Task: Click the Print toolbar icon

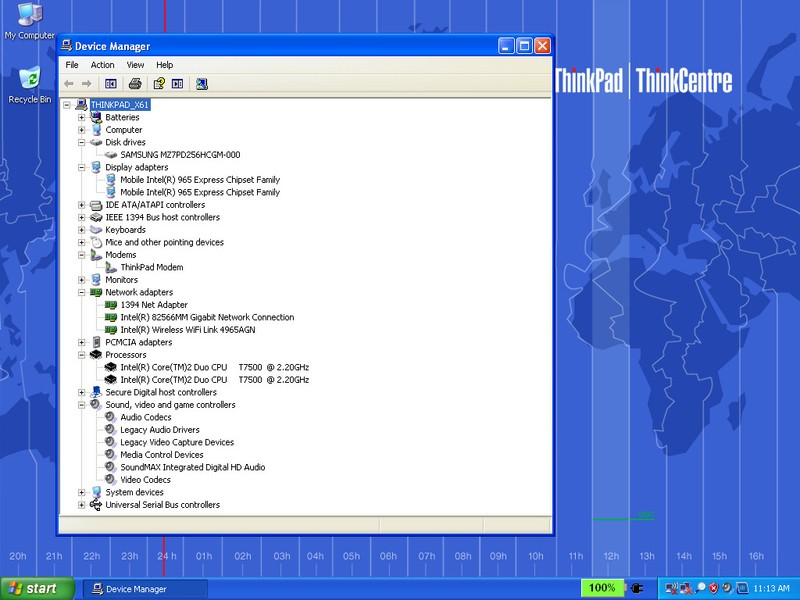Action: [135, 84]
